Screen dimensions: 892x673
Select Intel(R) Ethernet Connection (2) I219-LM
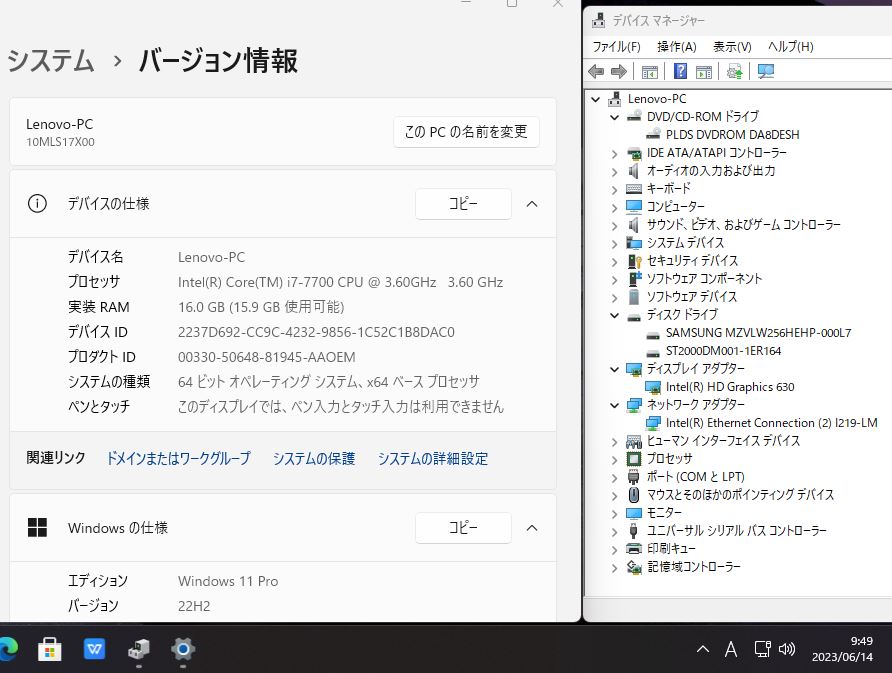771,423
